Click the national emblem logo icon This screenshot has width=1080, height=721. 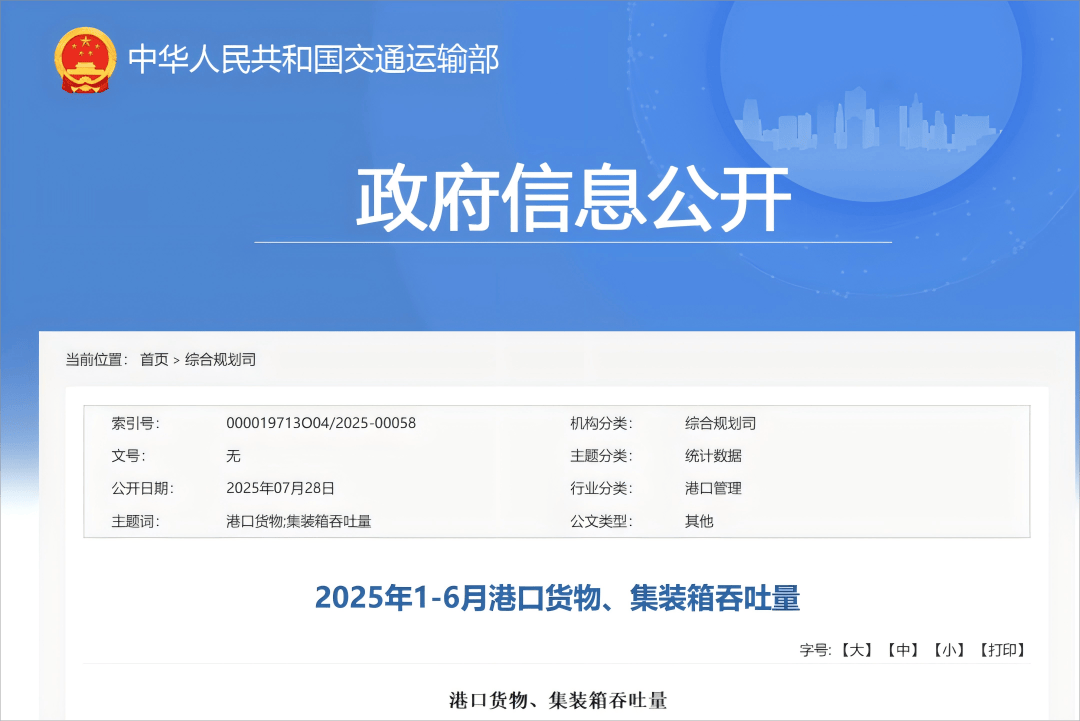(x=85, y=60)
